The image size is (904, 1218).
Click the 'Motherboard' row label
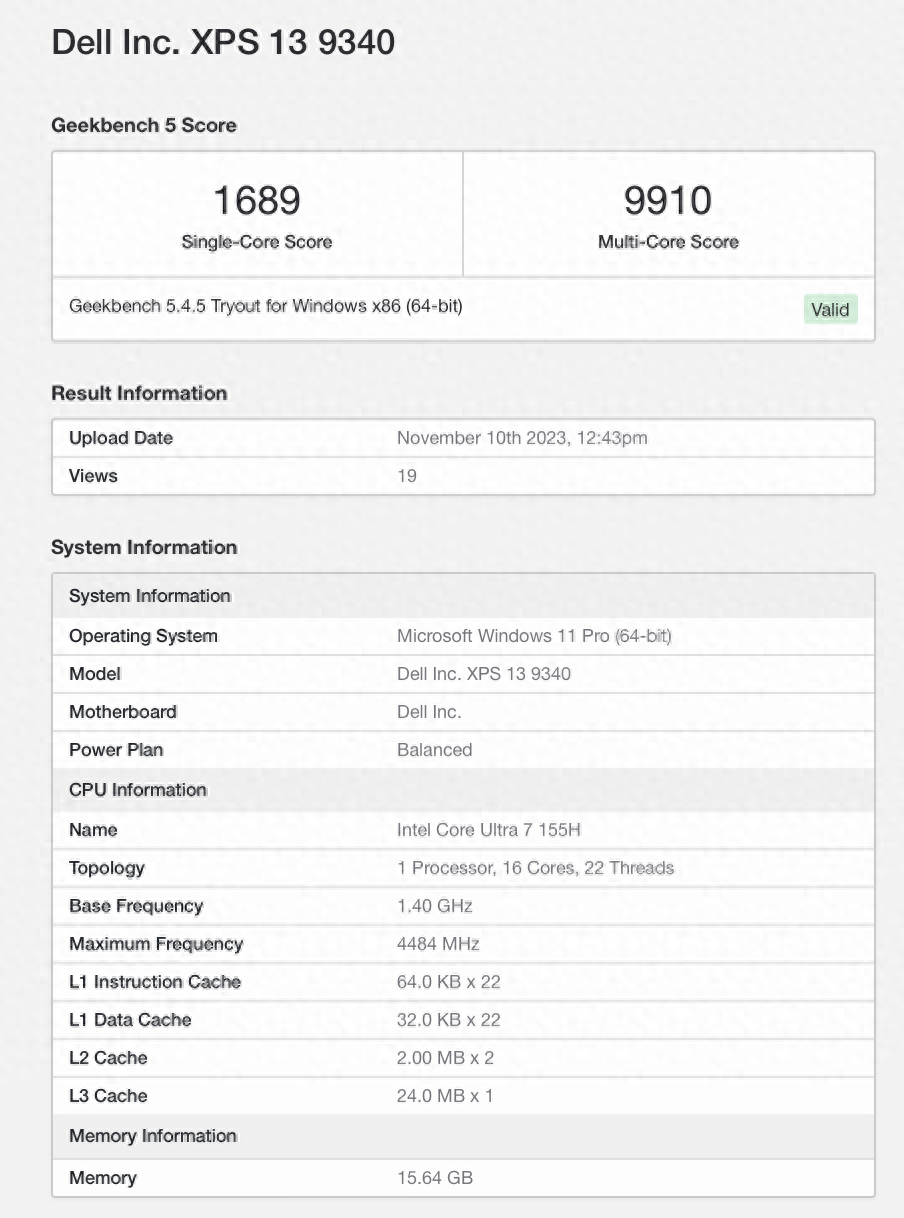coord(123,712)
